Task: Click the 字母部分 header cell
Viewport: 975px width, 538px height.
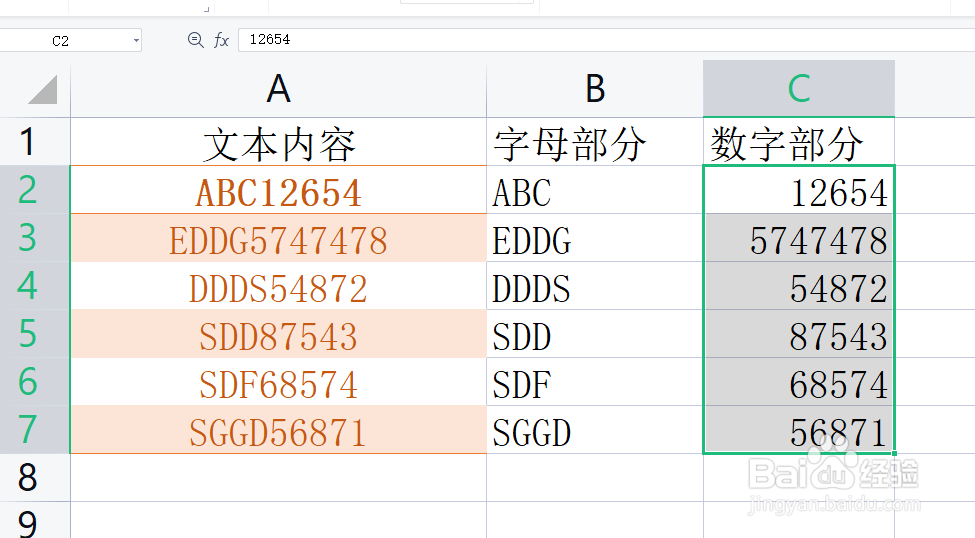Action: click(x=595, y=142)
